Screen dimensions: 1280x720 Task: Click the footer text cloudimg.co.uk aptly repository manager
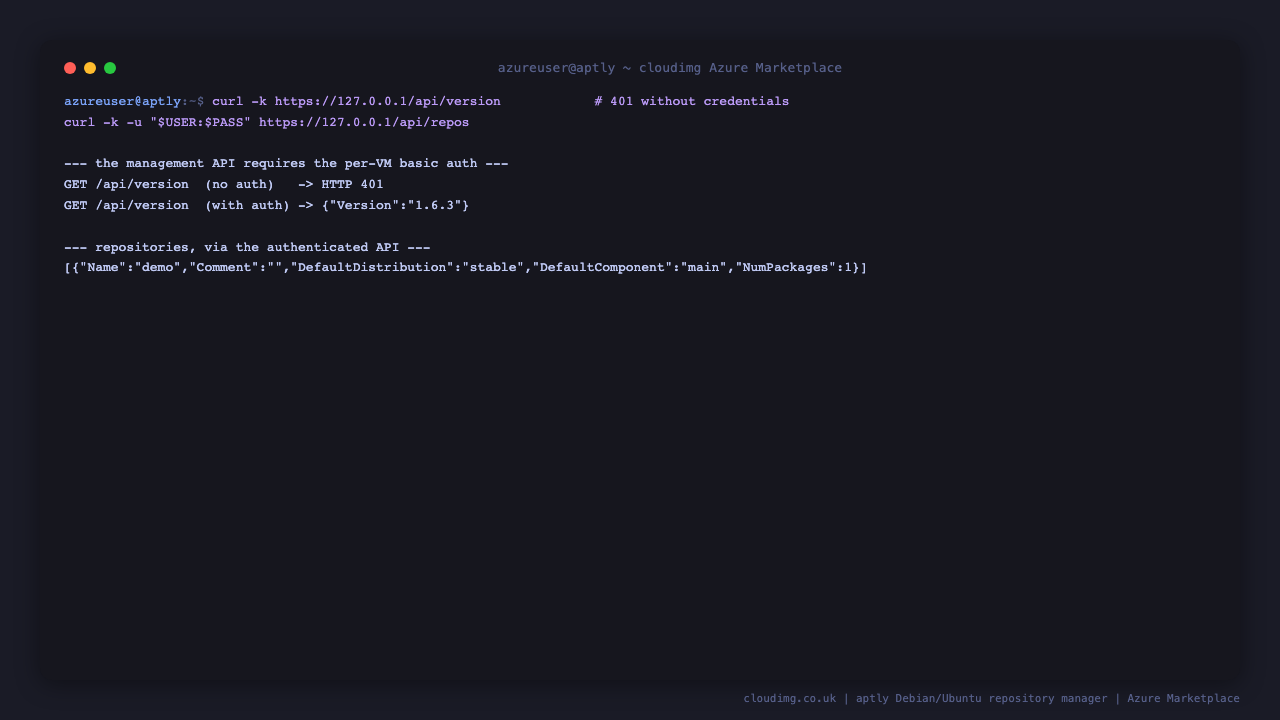click(991, 699)
